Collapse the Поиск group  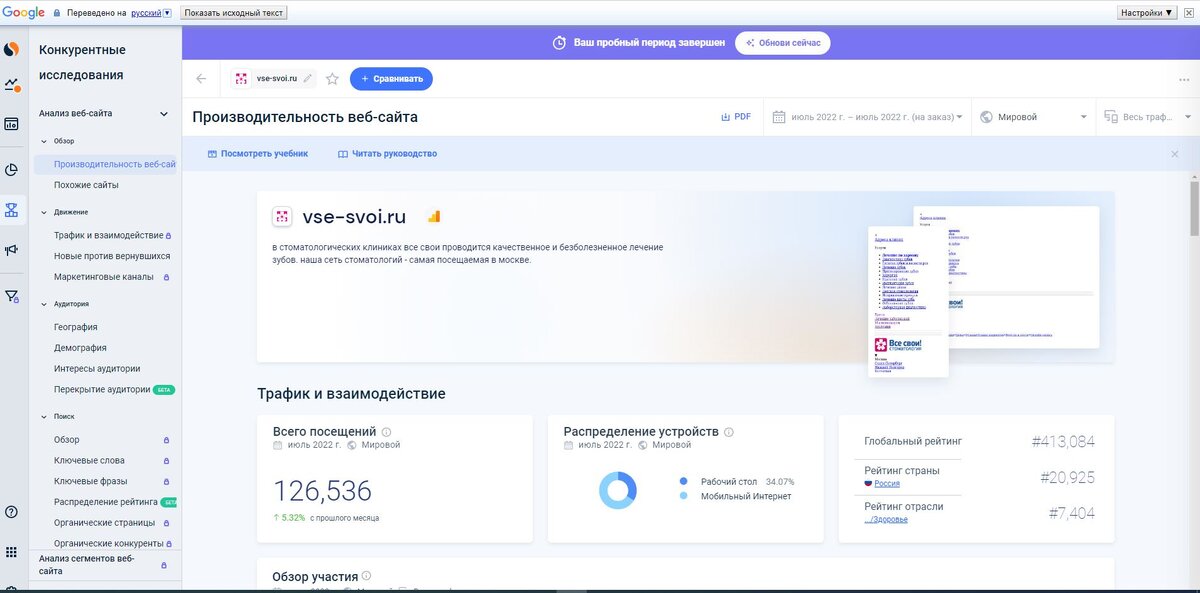point(43,416)
